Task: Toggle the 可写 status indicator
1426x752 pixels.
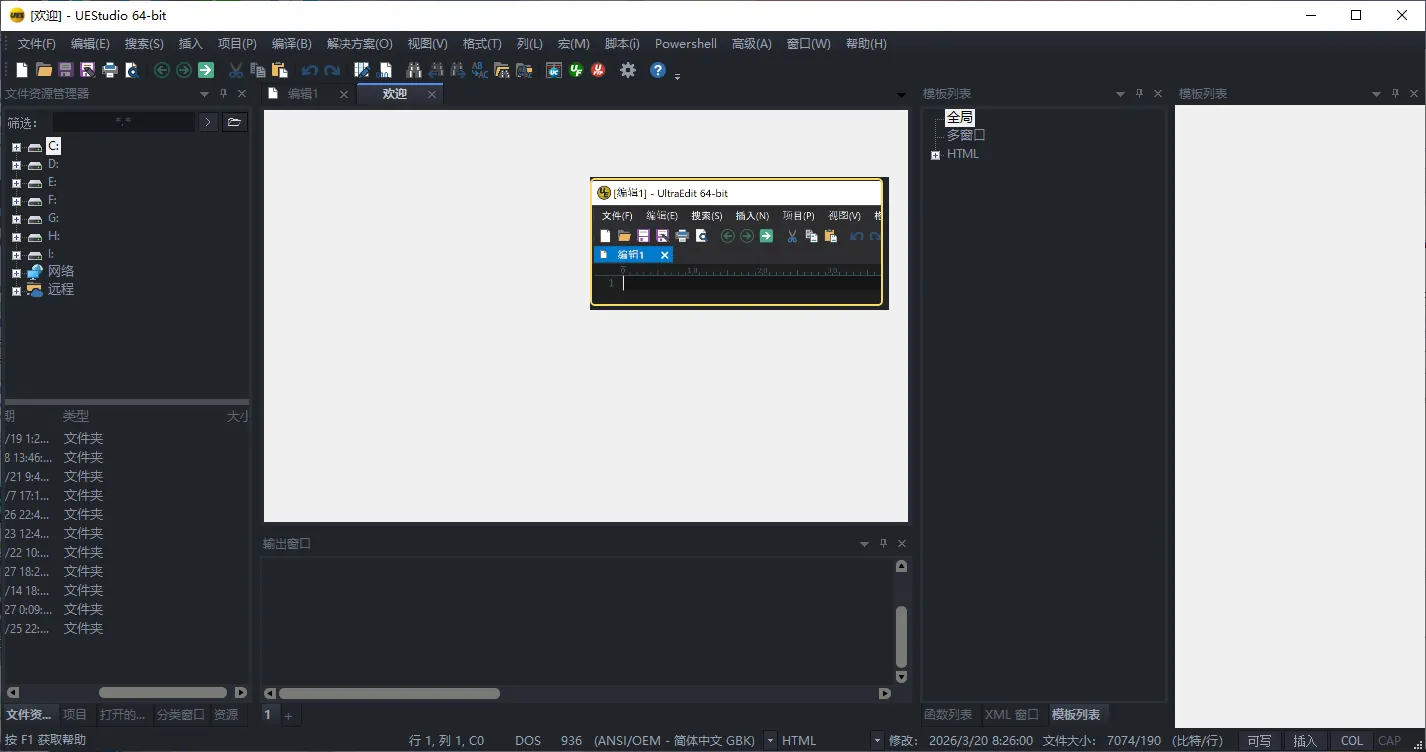Action: coord(1259,740)
